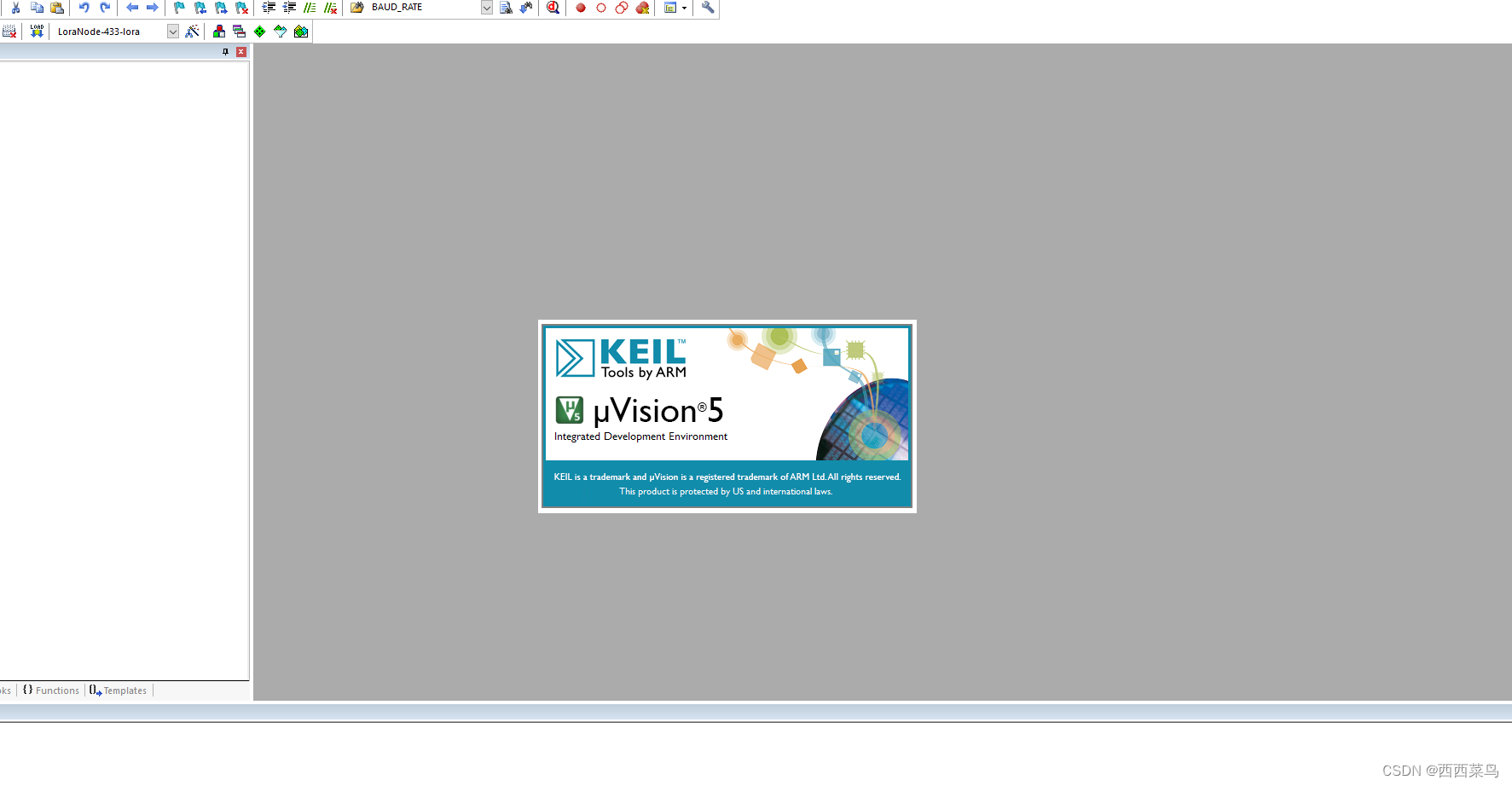Click the KEIL µVision5 splash screen
Viewport: 1512px width, 786px height.
click(x=727, y=416)
